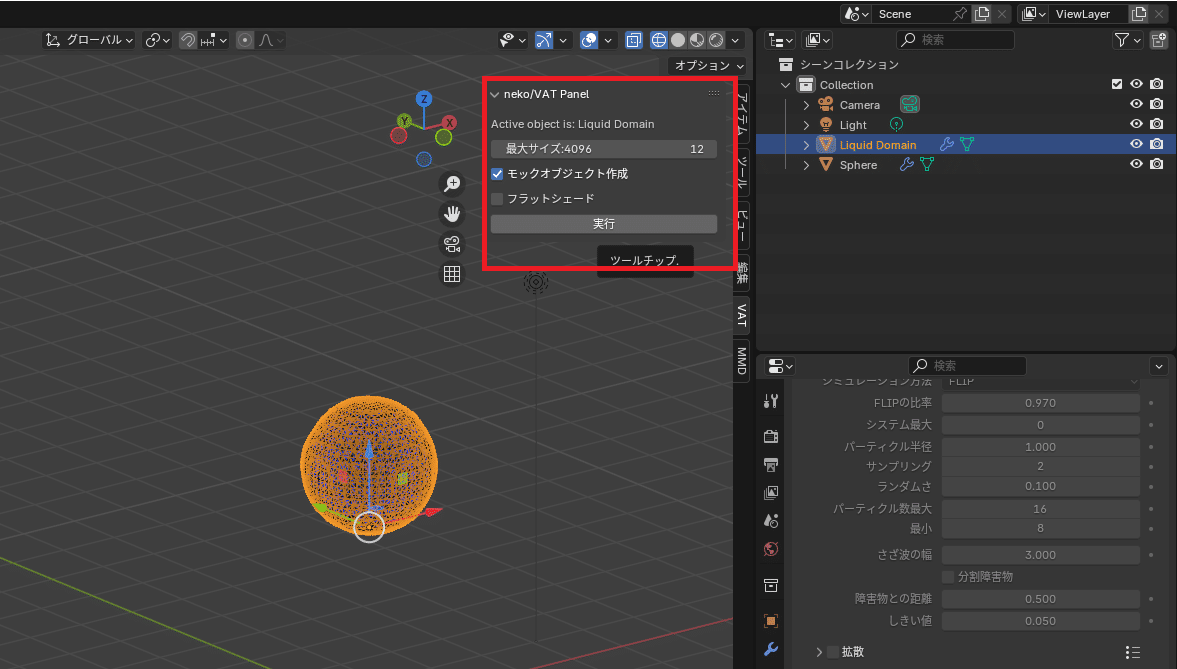Toggle snapping magnet icon
Image resolution: width=1177 pixels, height=669 pixels.
tap(188, 40)
